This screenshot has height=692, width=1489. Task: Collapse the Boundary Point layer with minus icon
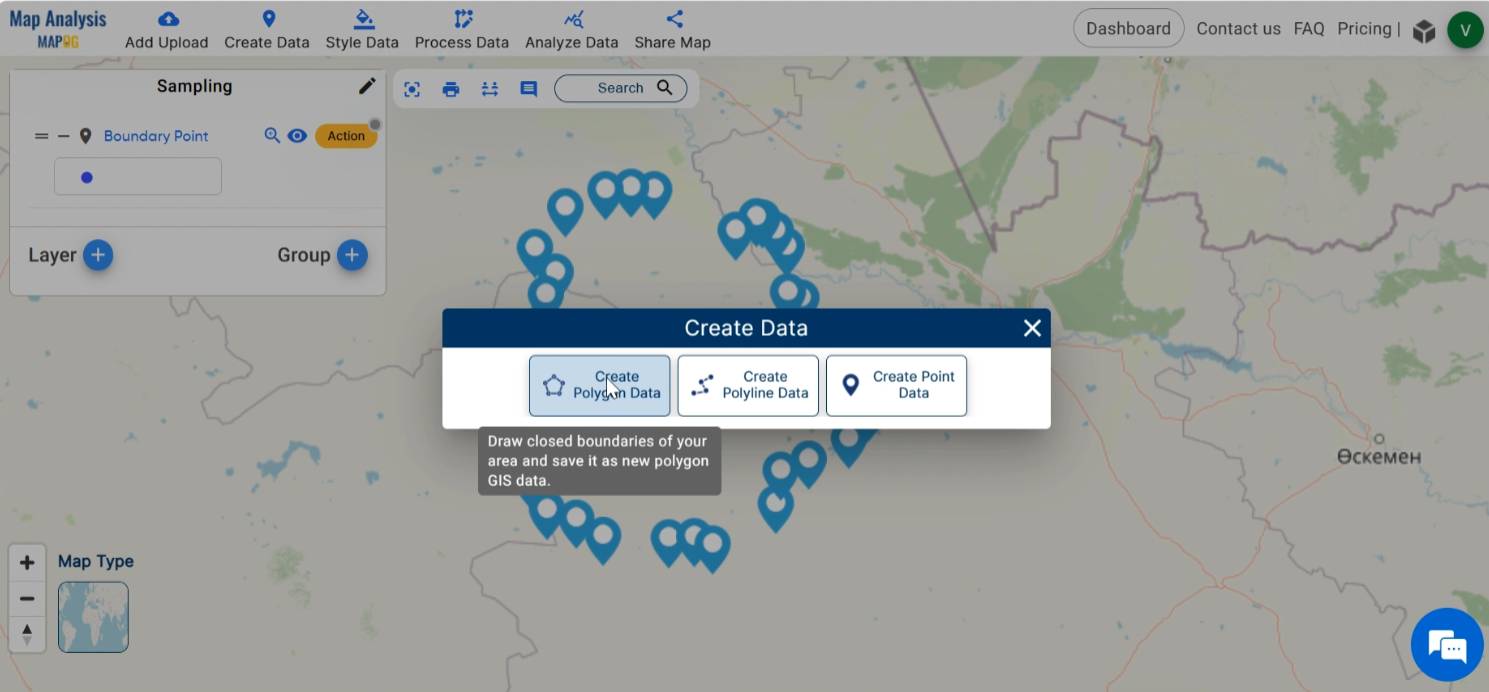pyautogui.click(x=63, y=136)
